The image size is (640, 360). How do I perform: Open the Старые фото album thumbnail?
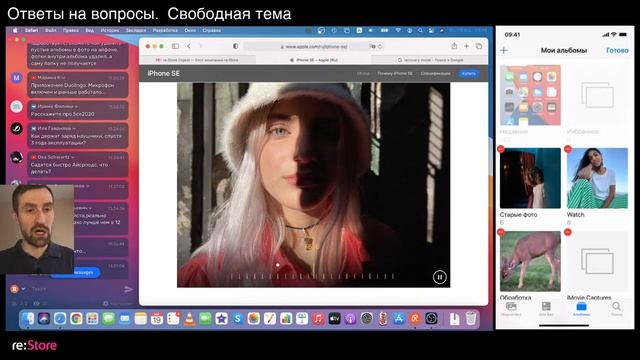point(530,178)
